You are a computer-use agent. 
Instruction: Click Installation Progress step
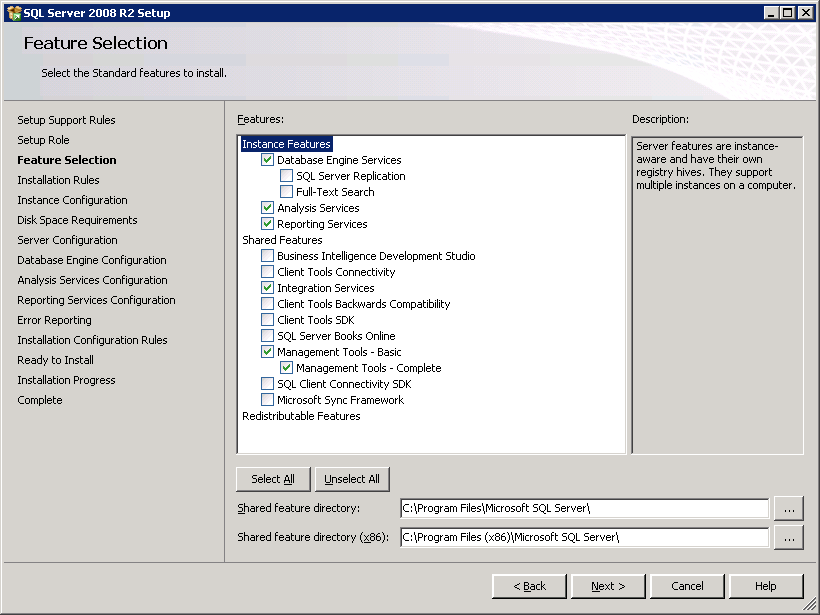tap(66, 380)
